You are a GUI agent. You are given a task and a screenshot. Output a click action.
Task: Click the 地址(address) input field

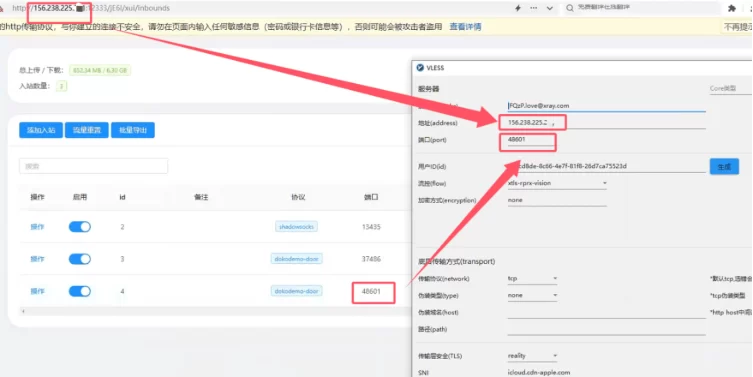point(607,123)
